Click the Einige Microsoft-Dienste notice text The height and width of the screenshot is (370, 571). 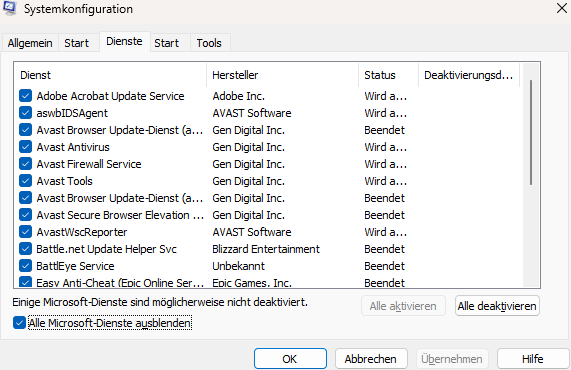[160, 302]
